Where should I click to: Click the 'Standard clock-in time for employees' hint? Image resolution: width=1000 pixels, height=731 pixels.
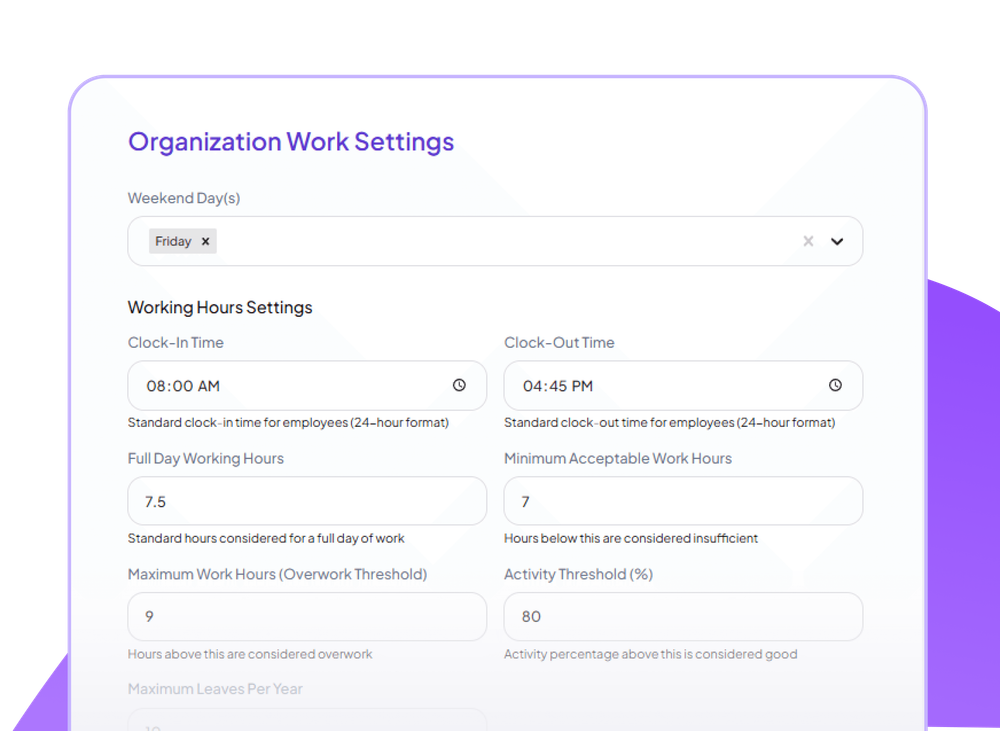[288, 422]
